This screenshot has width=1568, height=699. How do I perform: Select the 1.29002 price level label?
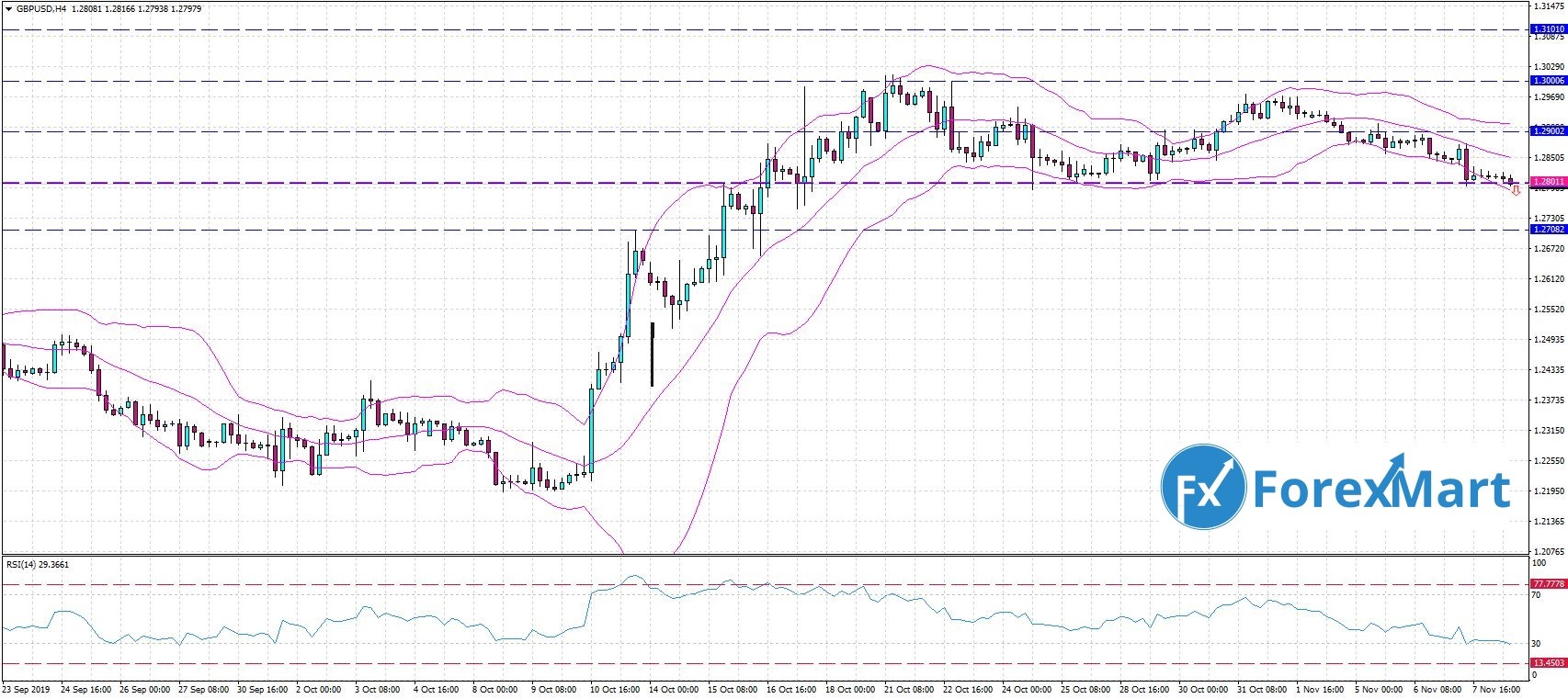coord(1548,131)
